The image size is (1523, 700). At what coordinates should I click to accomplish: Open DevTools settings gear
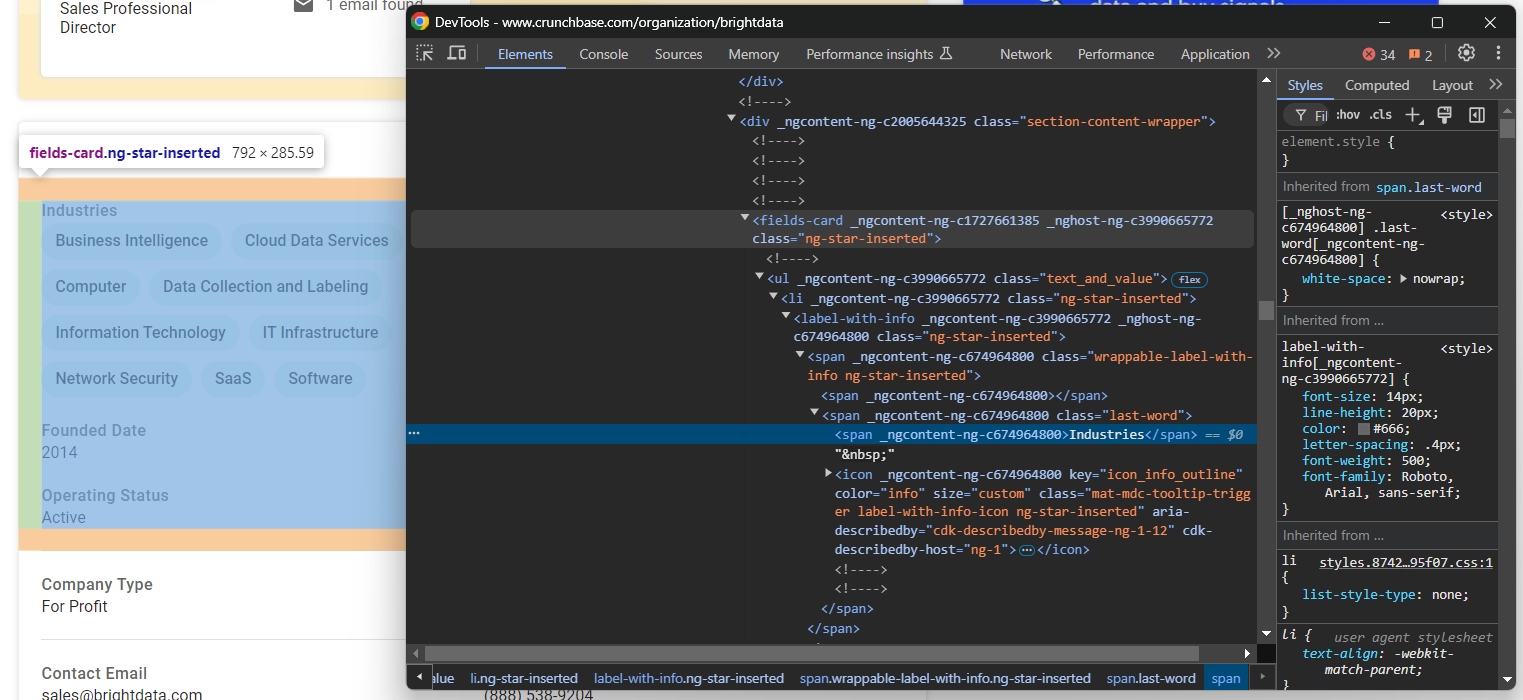click(1466, 54)
